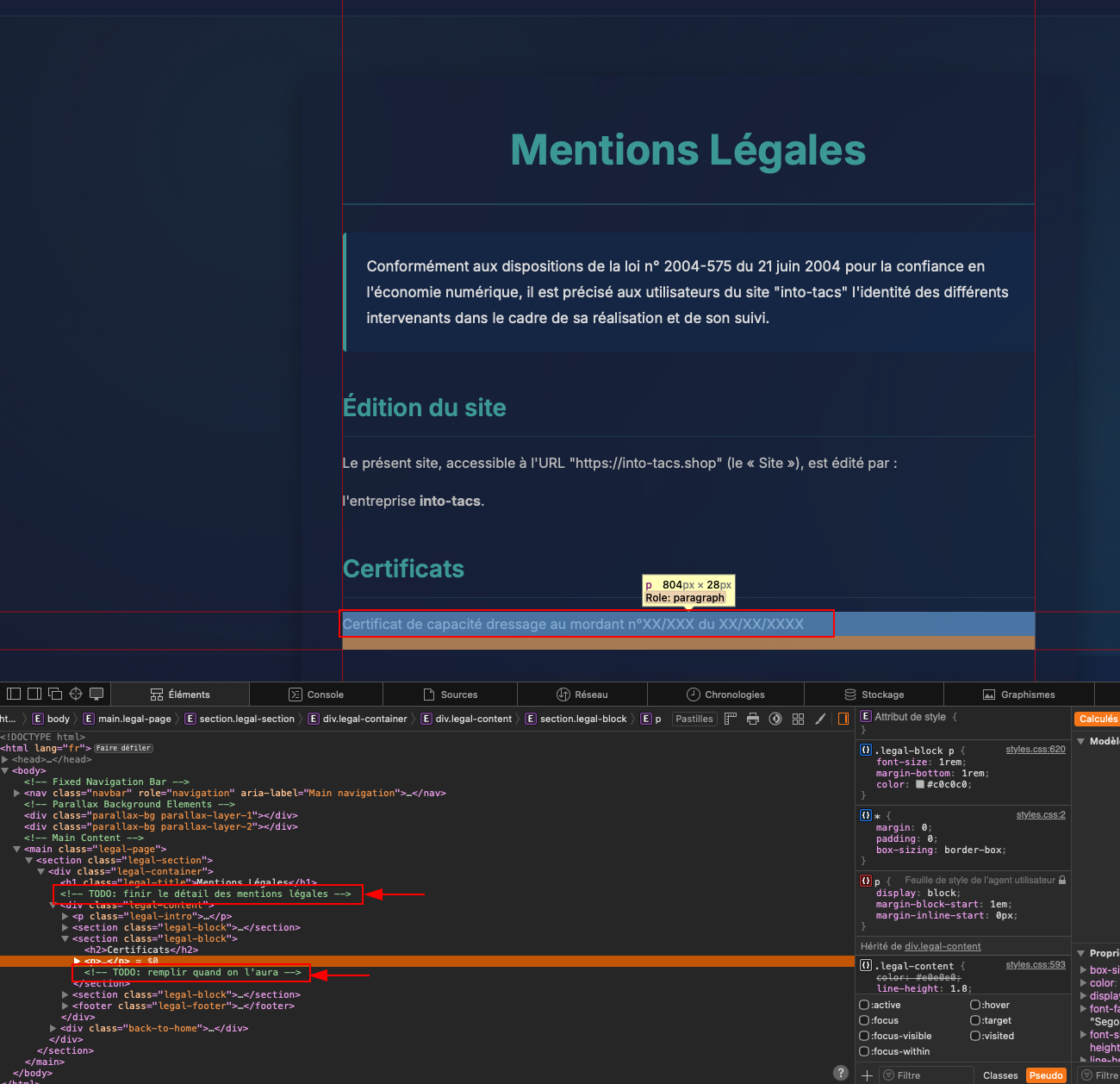Expand the div back-to-home node
Image resolution: width=1120 pixels, height=1084 pixels.
[x=53, y=1028]
